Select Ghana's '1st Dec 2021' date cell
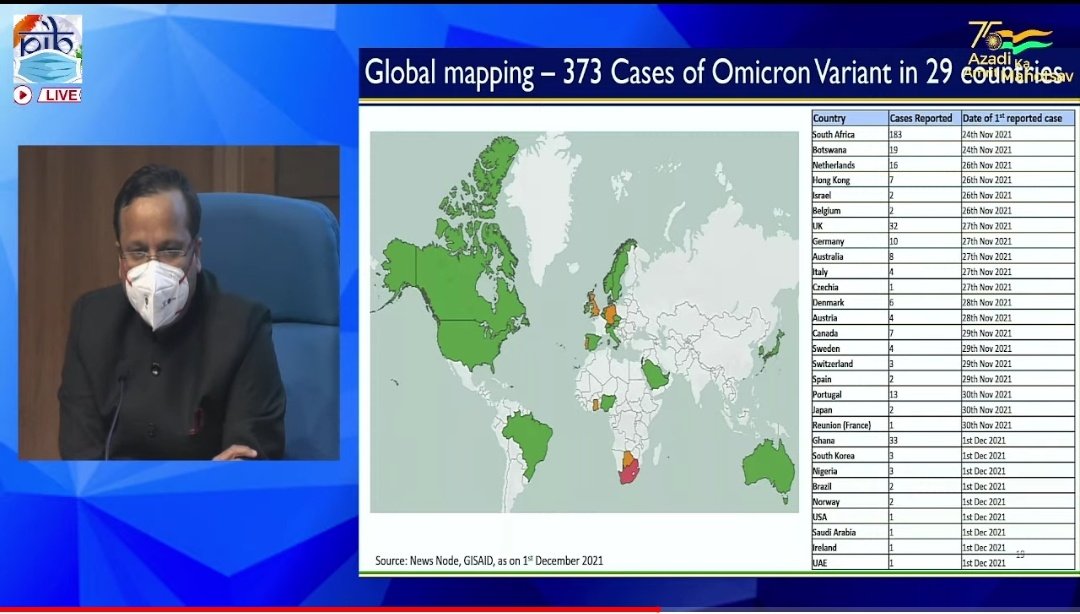Image resolution: width=1080 pixels, height=614 pixels. (1017, 440)
